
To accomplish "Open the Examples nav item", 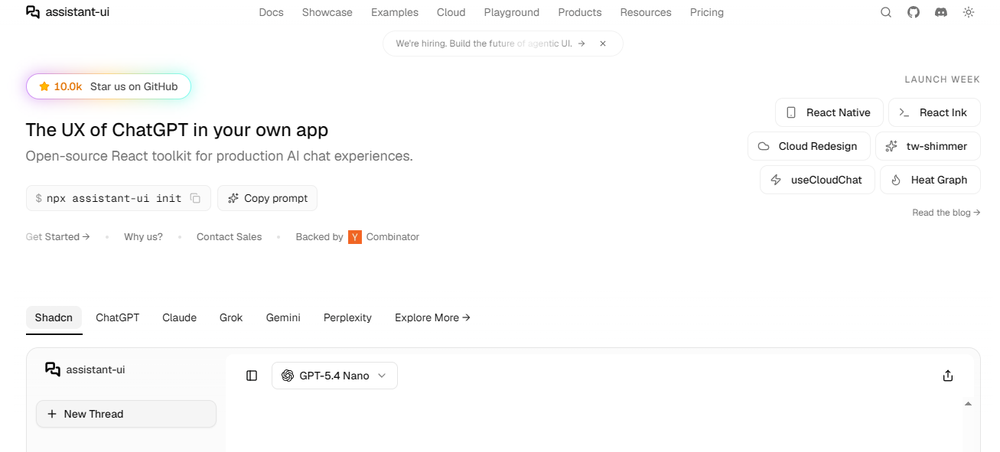I will [395, 12].
